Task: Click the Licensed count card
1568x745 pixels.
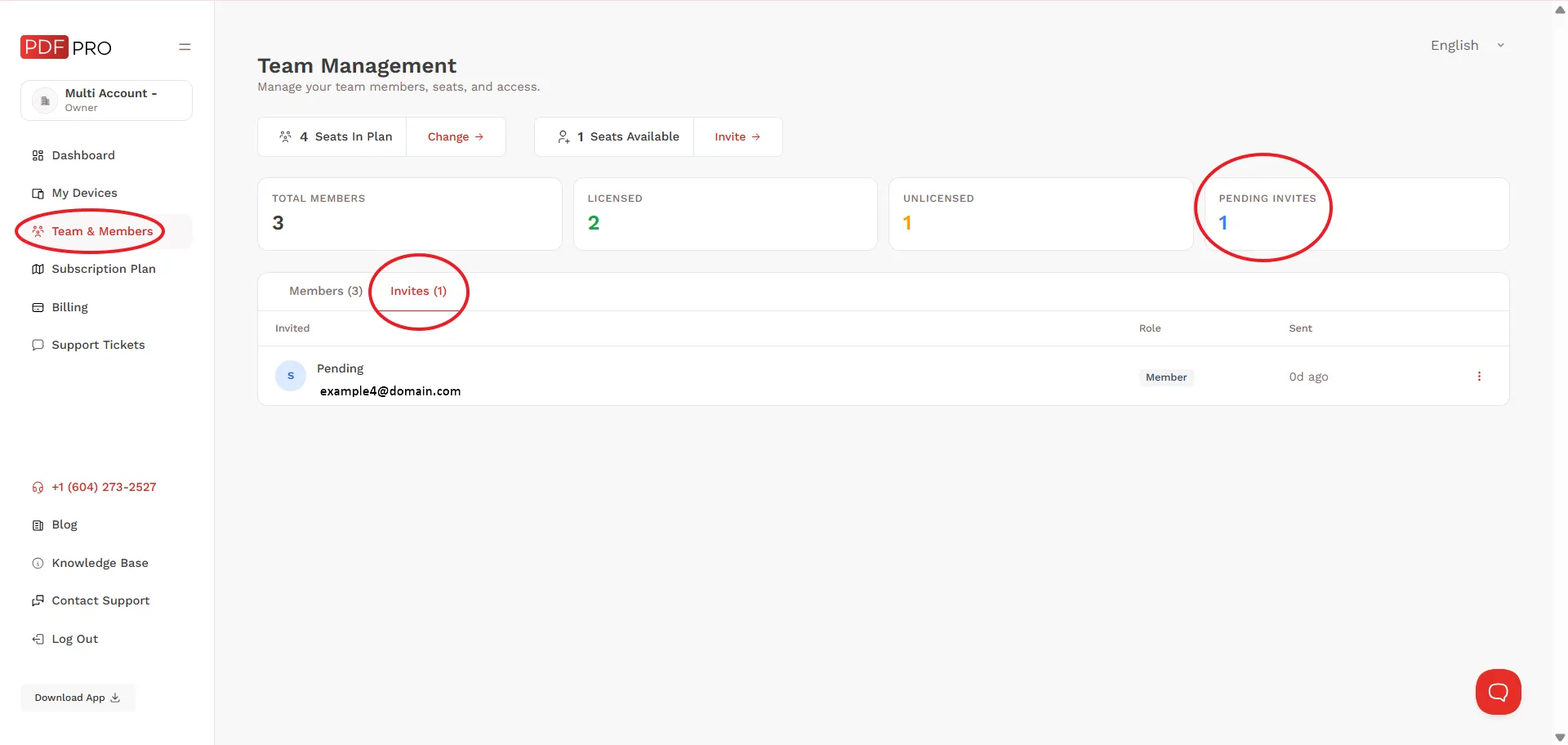Action: [x=725, y=214]
